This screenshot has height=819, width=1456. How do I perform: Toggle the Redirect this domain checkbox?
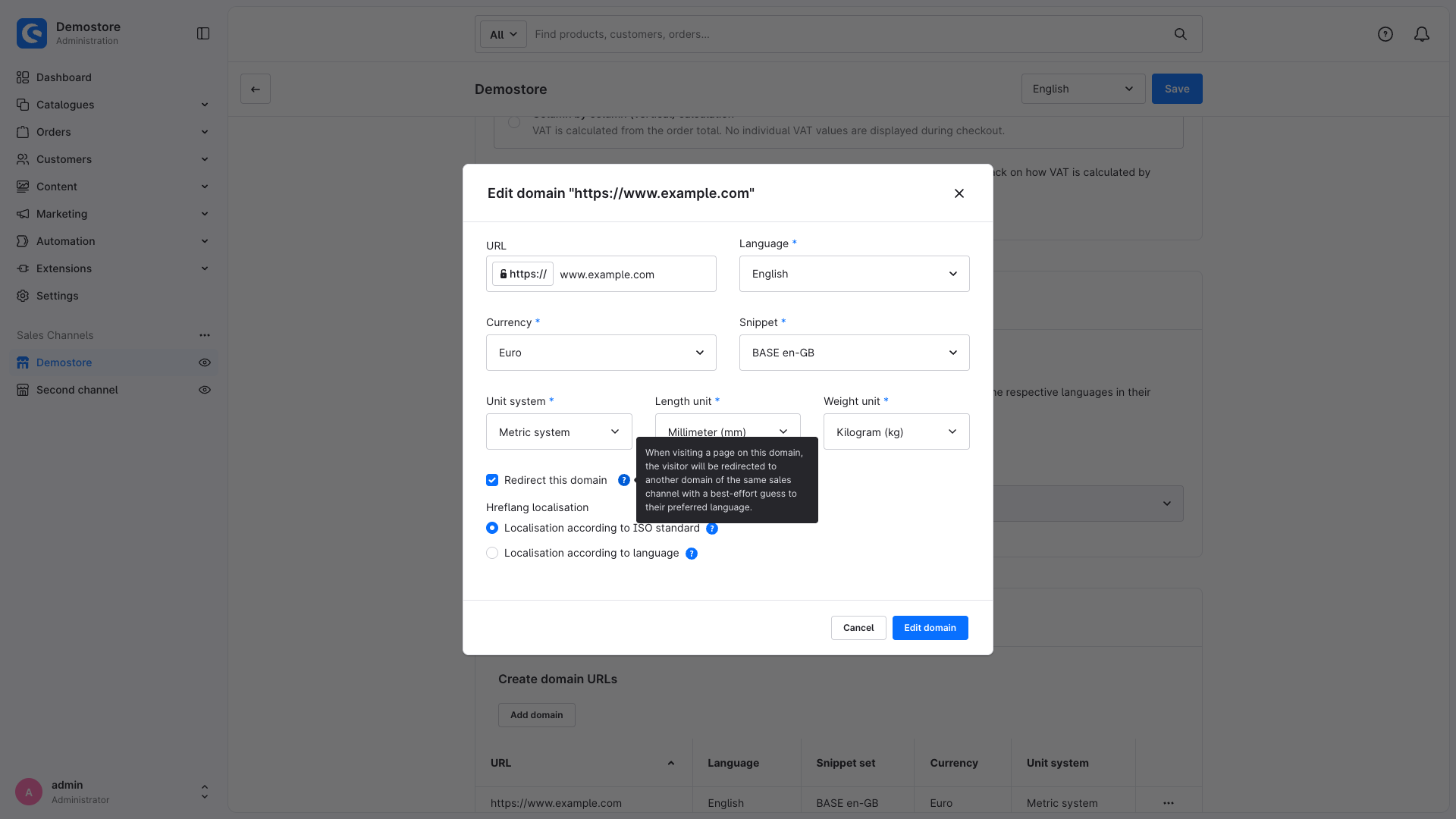[492, 480]
